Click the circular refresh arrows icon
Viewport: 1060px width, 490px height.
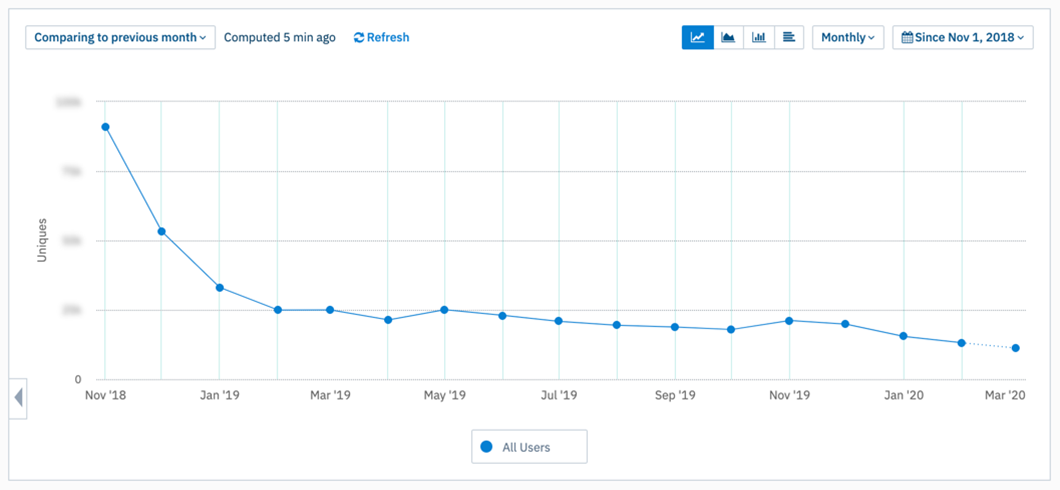click(359, 38)
